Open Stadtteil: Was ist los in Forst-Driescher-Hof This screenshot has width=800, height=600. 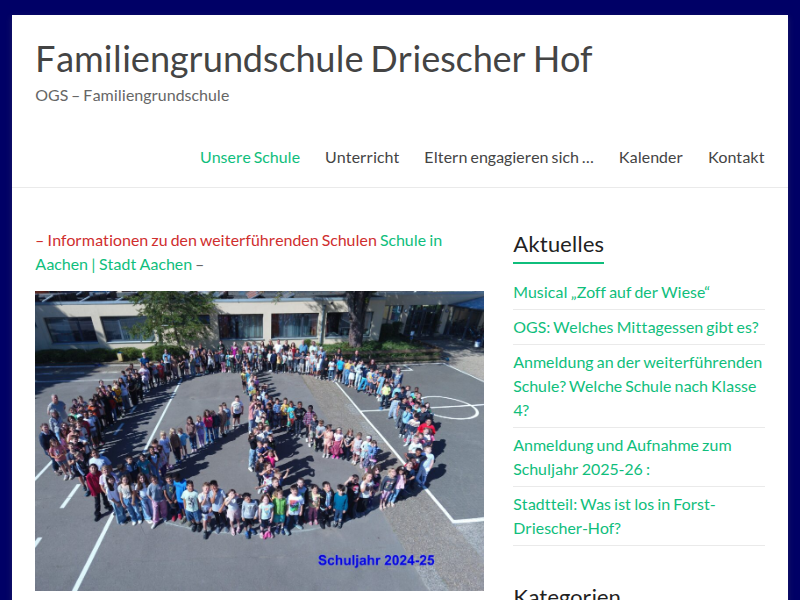pyautogui.click(x=614, y=516)
